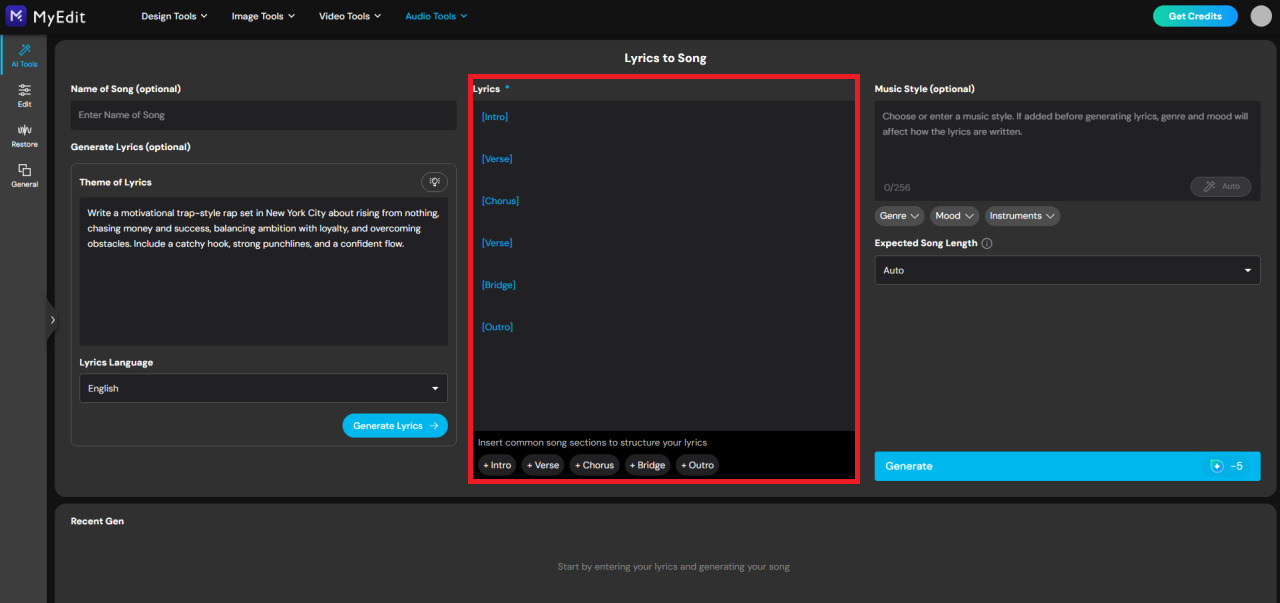The height and width of the screenshot is (603, 1280).
Task: Click the Name of Song input field
Action: click(262, 115)
